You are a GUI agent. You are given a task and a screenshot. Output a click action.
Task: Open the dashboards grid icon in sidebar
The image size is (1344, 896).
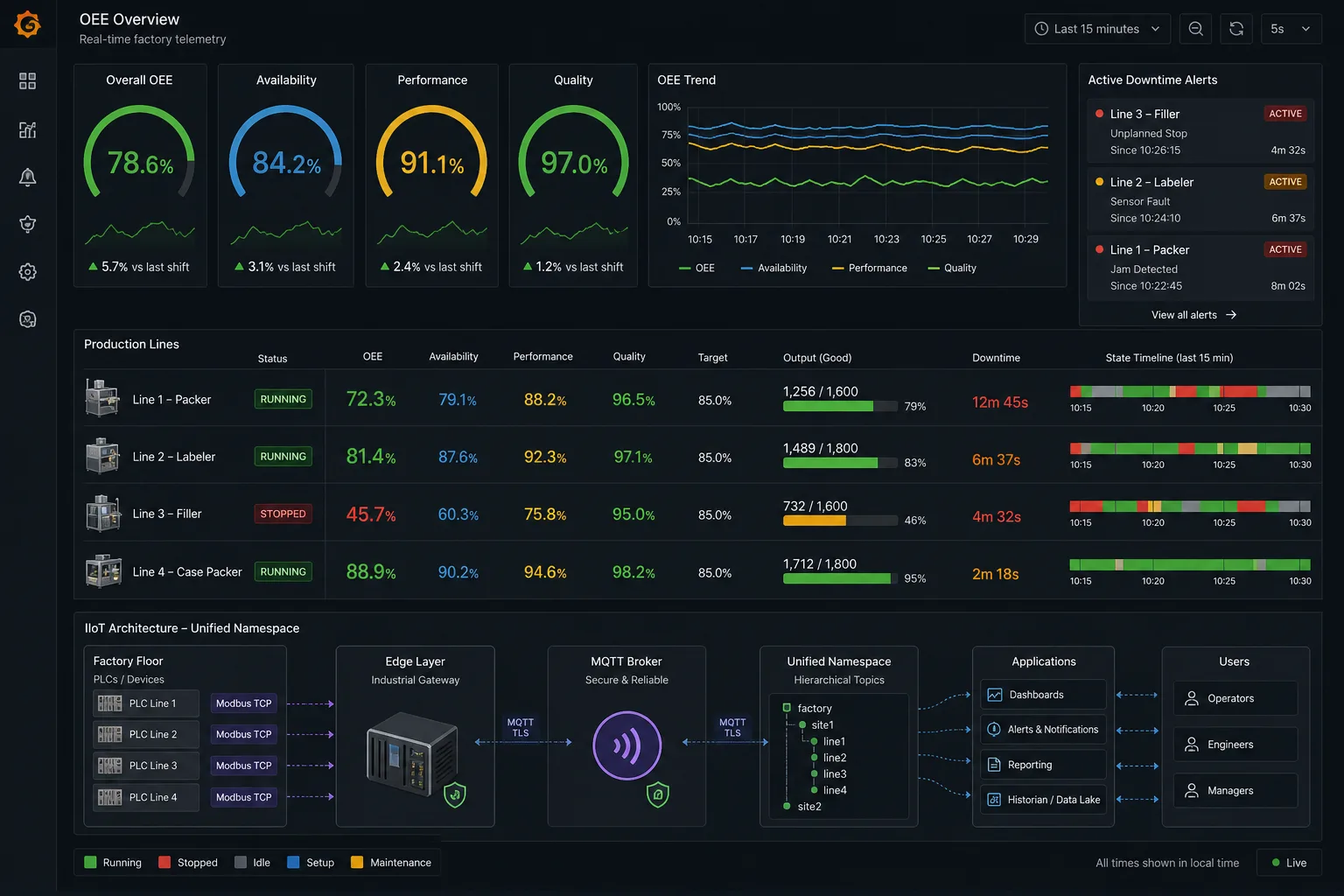pos(28,81)
